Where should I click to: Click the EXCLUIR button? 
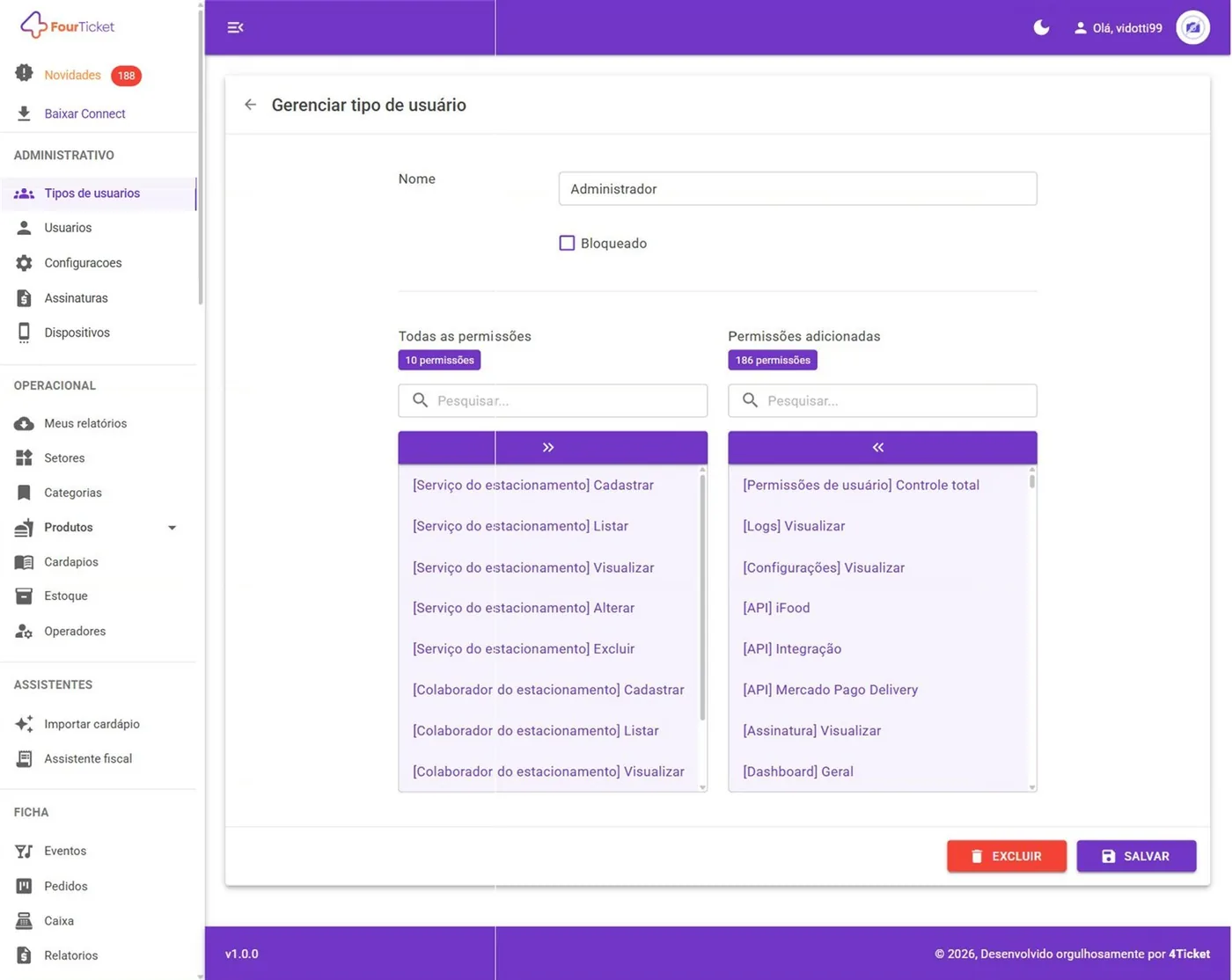point(1007,856)
